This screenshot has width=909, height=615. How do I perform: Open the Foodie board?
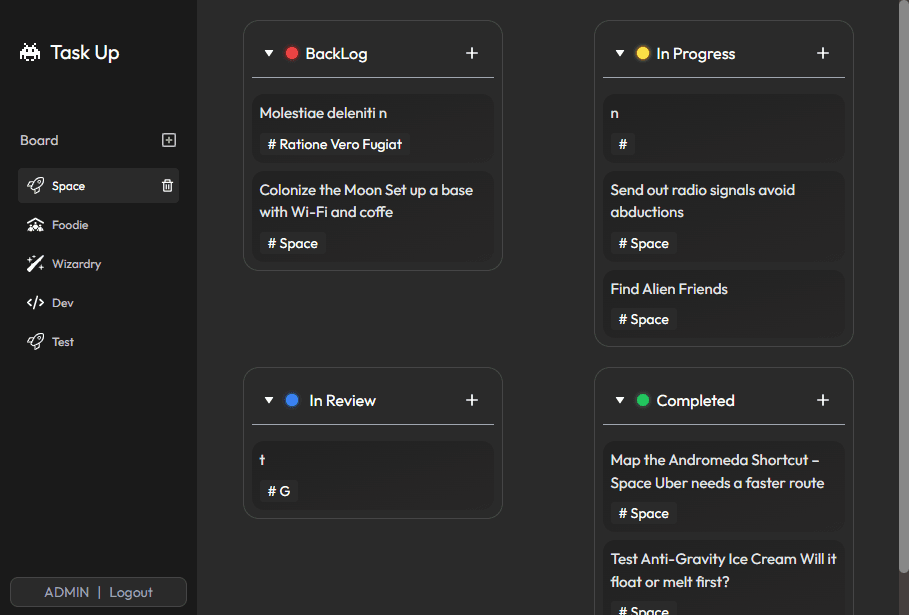click(70, 225)
